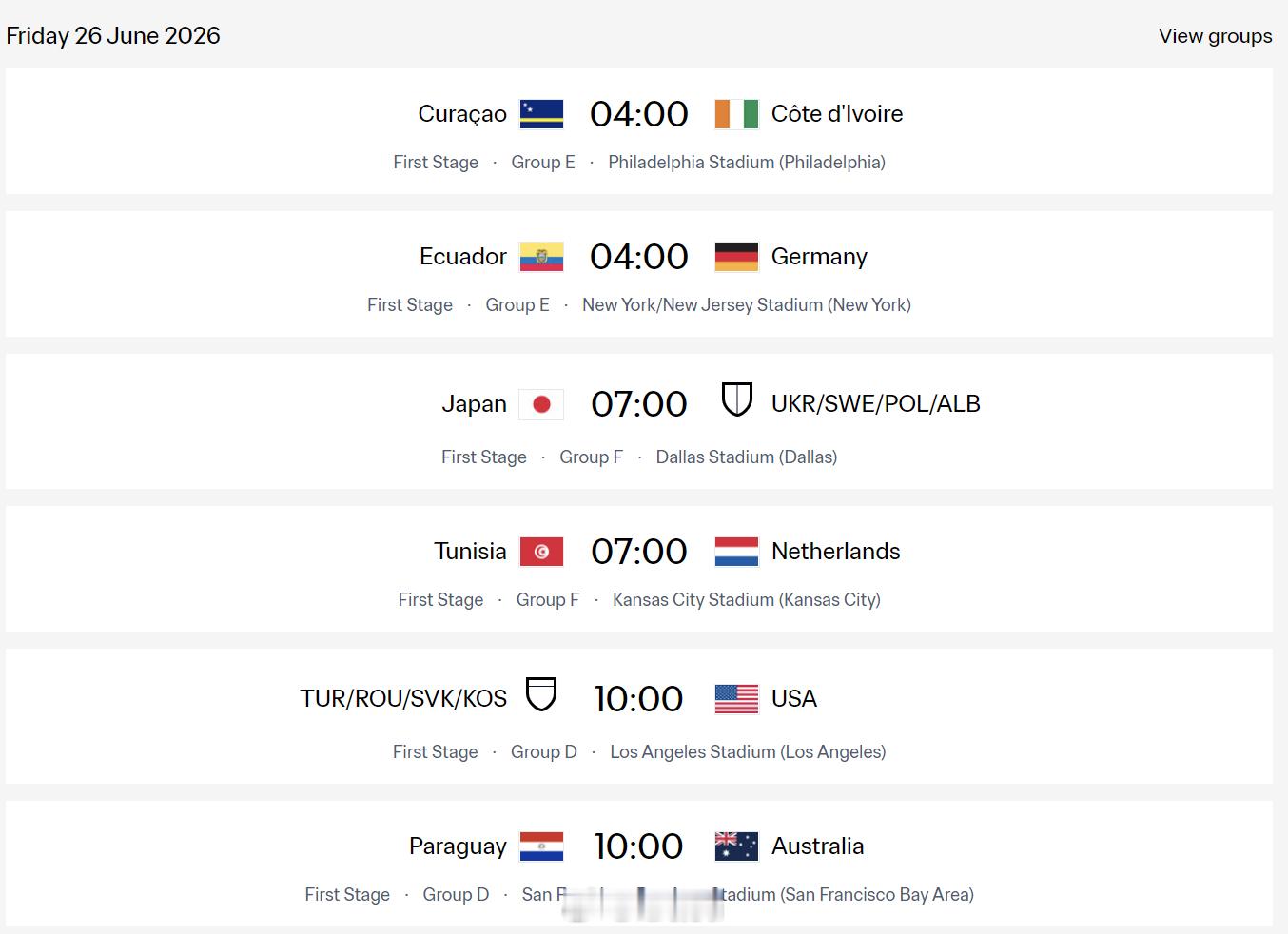Click the Paraguay vs Australia 10:00 kickoff time

pyautogui.click(x=638, y=846)
